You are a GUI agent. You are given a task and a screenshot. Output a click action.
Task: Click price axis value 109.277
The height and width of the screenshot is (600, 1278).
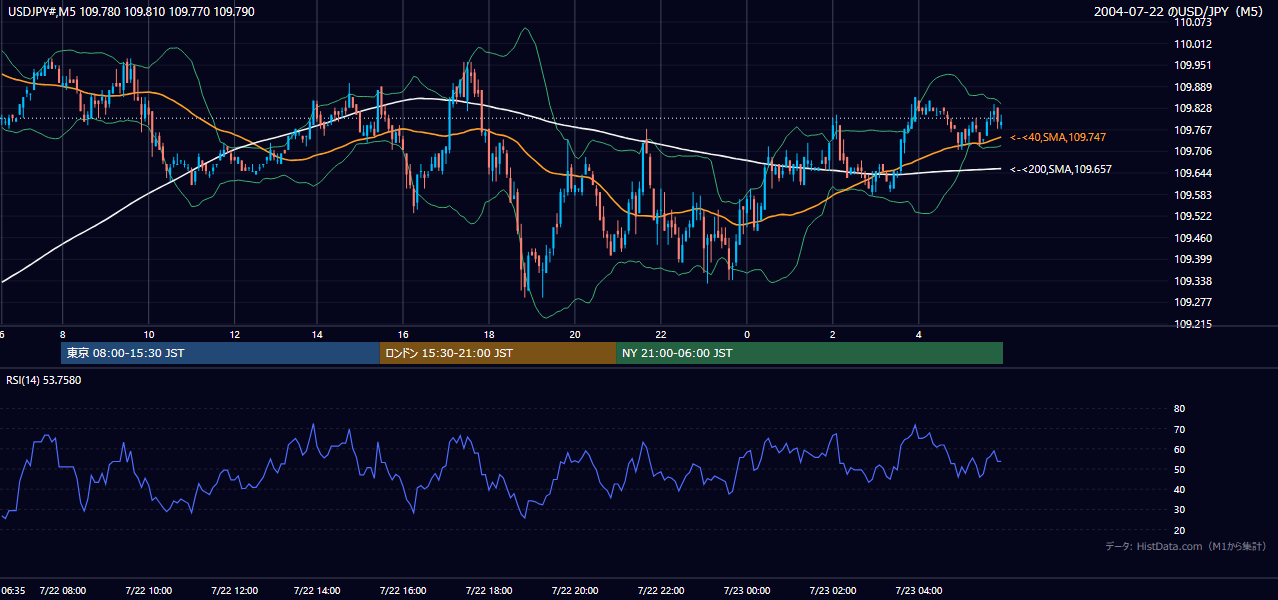1194,302
